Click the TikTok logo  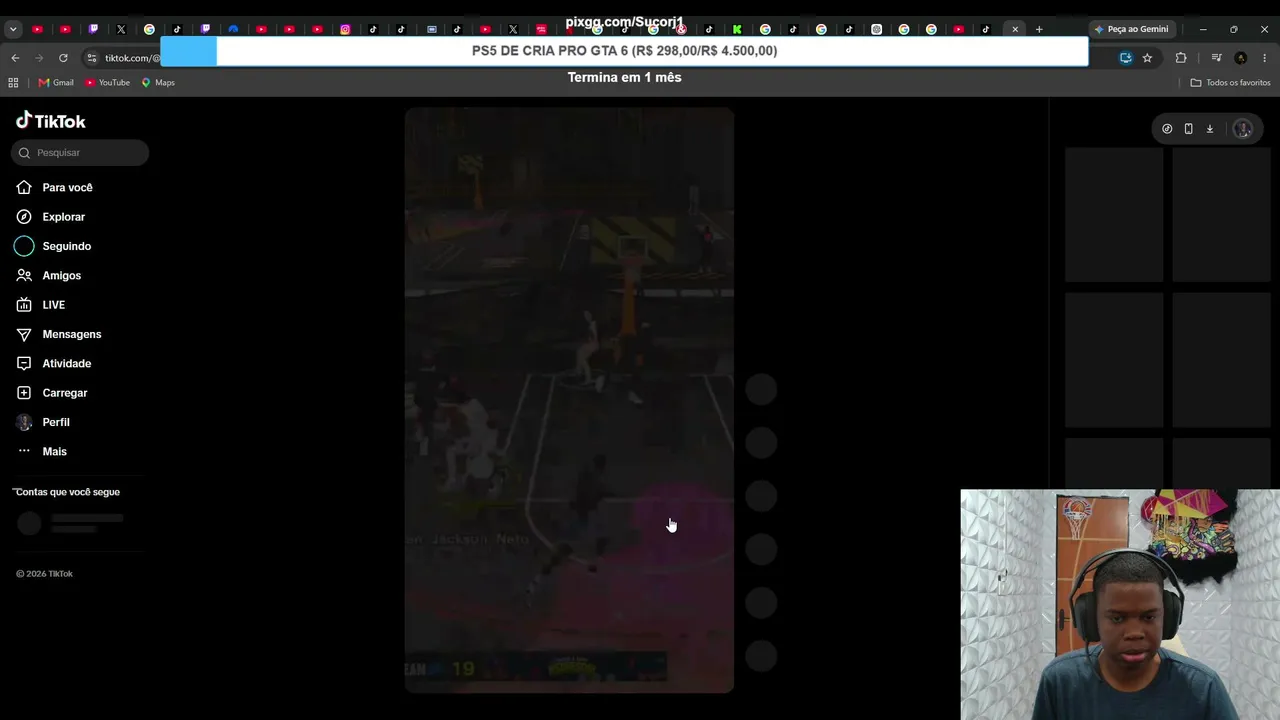coord(51,121)
